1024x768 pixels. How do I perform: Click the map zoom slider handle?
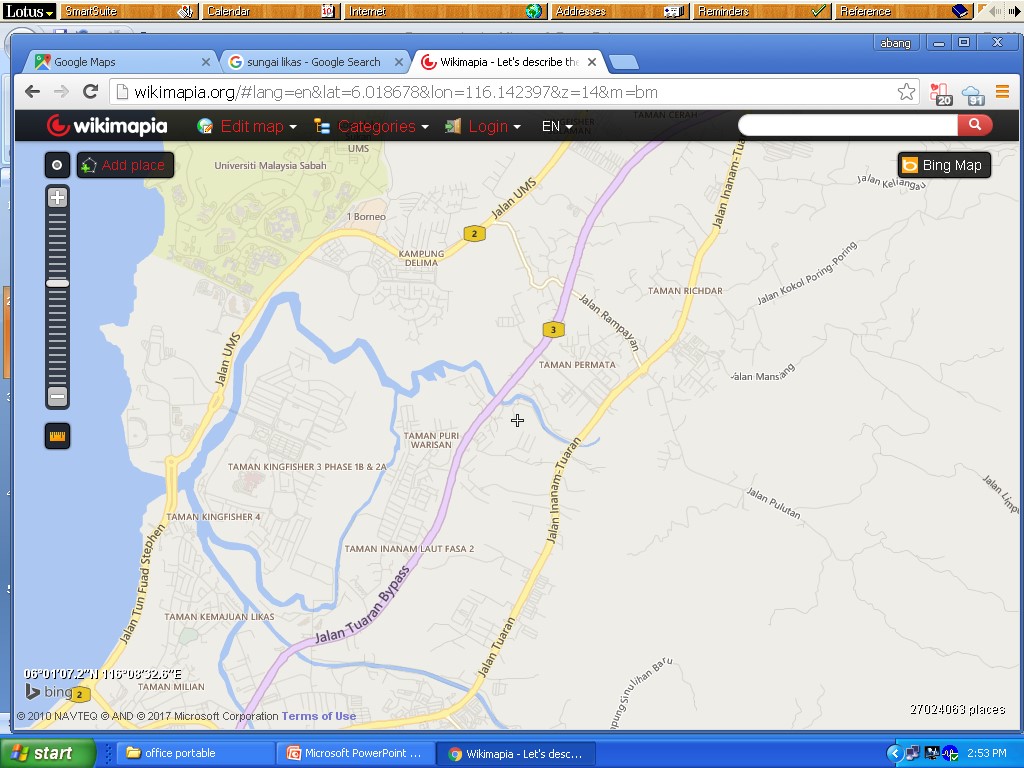[x=57, y=284]
